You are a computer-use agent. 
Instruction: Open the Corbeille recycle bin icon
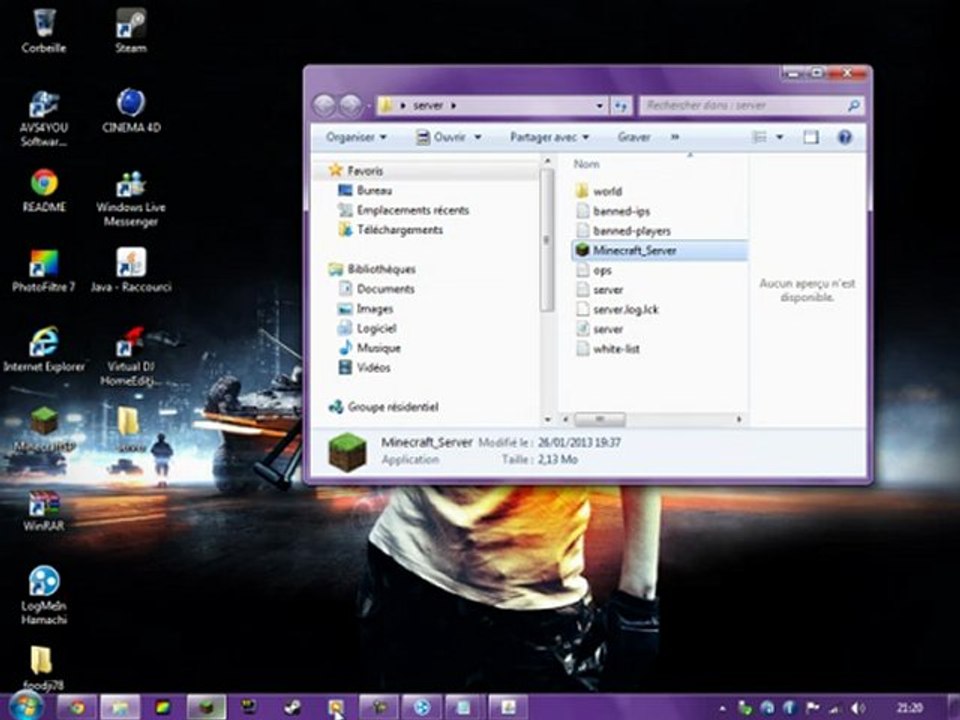43,29
